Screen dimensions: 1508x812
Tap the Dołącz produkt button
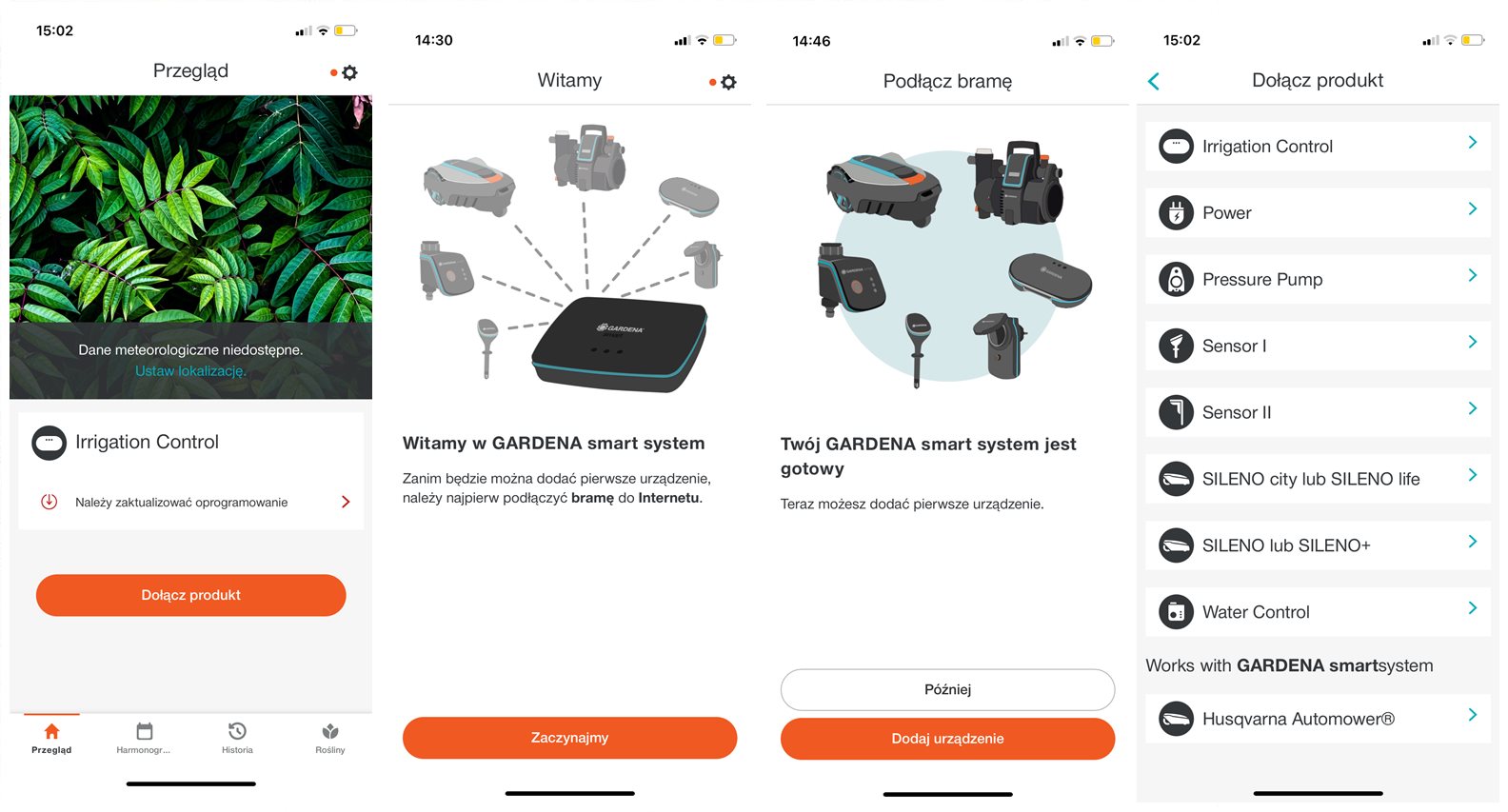click(191, 595)
